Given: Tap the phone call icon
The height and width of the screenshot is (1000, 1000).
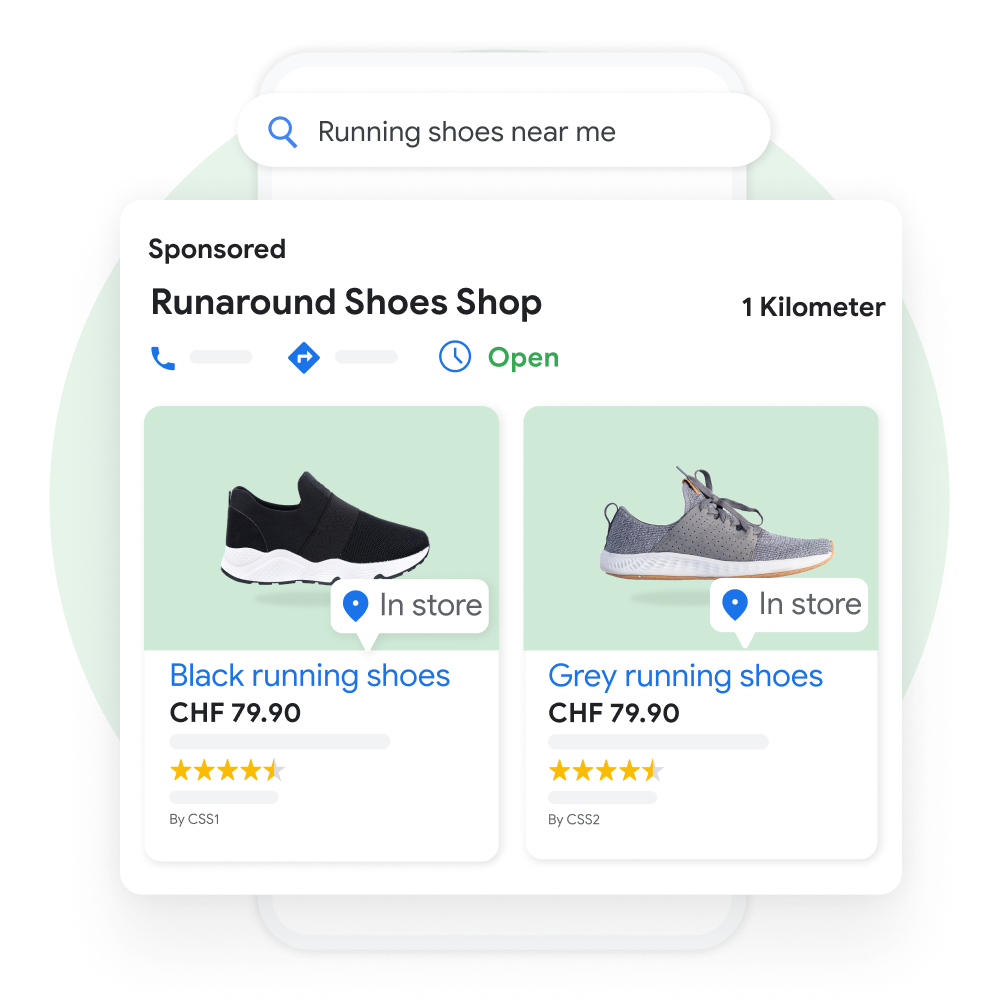Looking at the screenshot, I should (163, 358).
